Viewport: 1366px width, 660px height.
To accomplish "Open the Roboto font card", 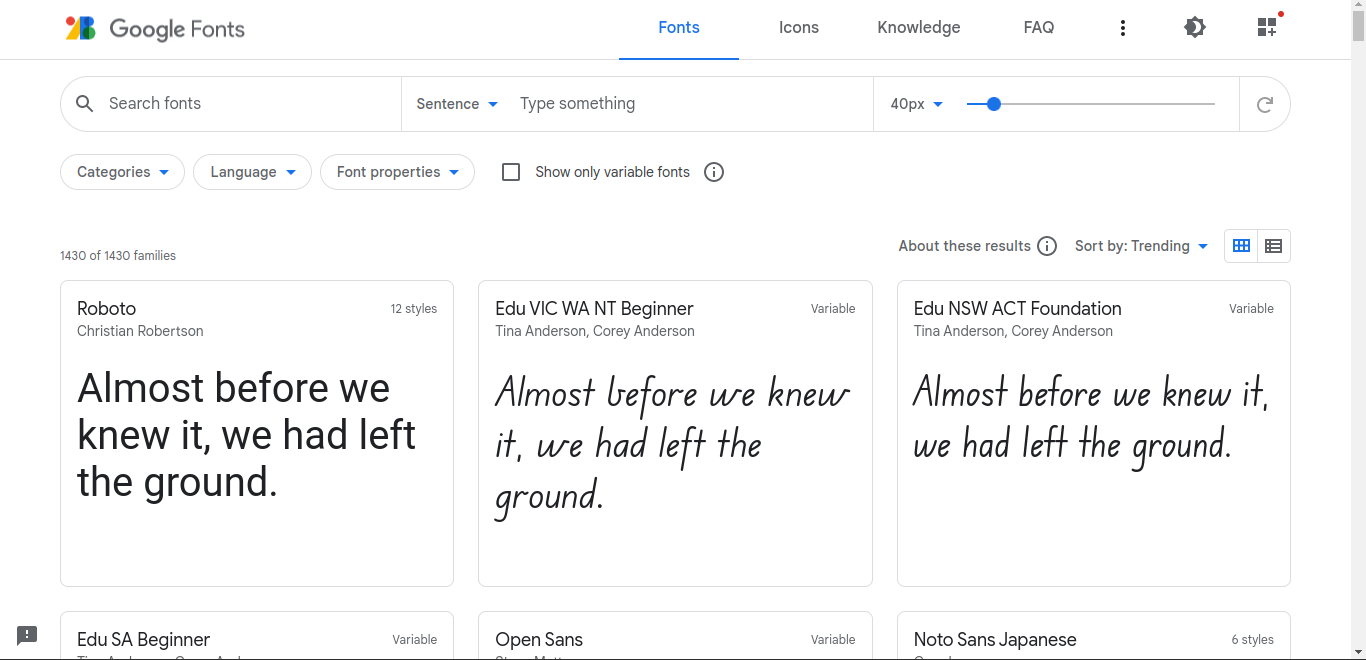I will coord(257,433).
